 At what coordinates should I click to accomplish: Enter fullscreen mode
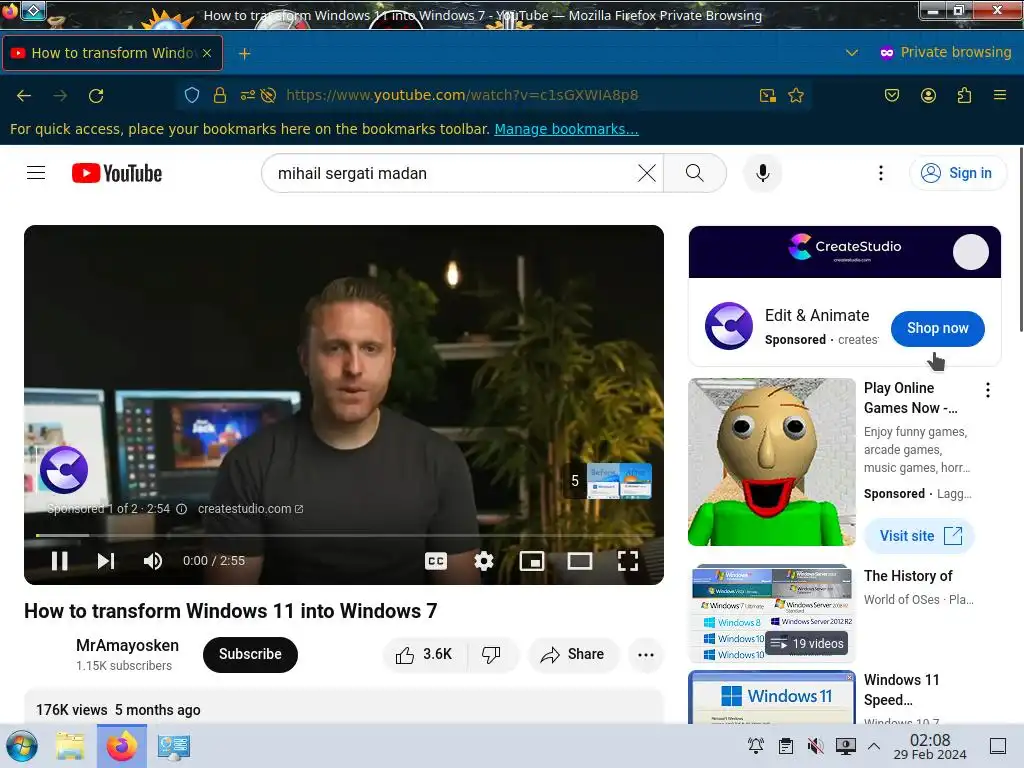(x=628, y=561)
